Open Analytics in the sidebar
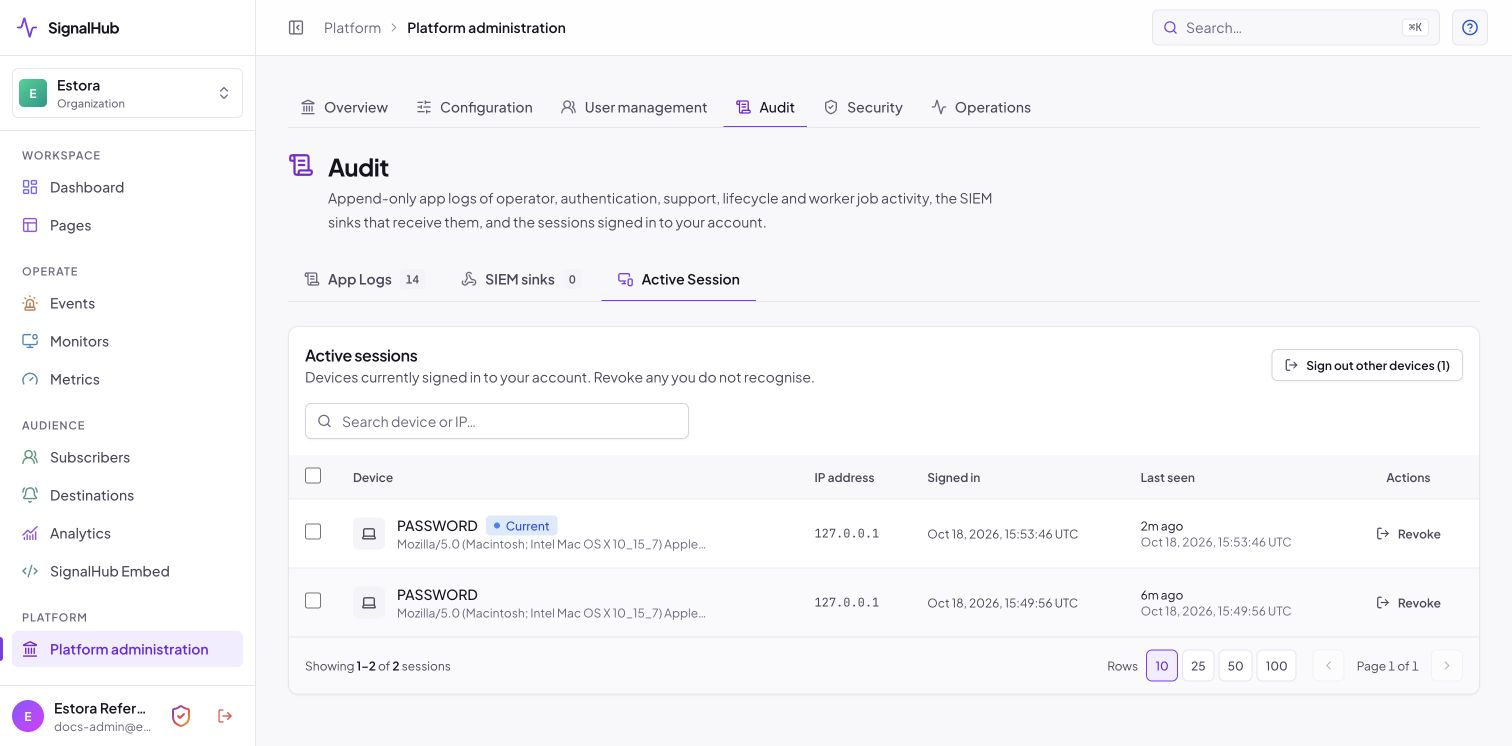1512x746 pixels. [x=127, y=533]
